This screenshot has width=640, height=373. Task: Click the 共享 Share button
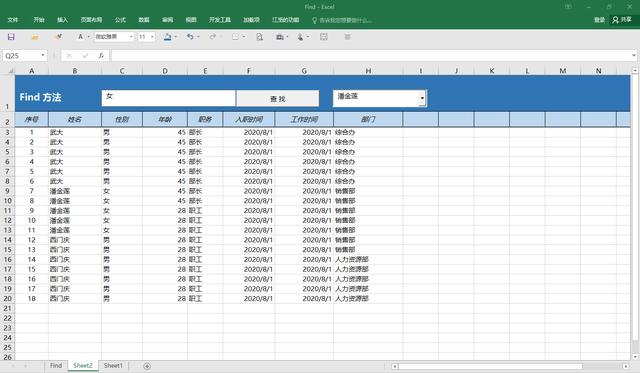(622, 20)
